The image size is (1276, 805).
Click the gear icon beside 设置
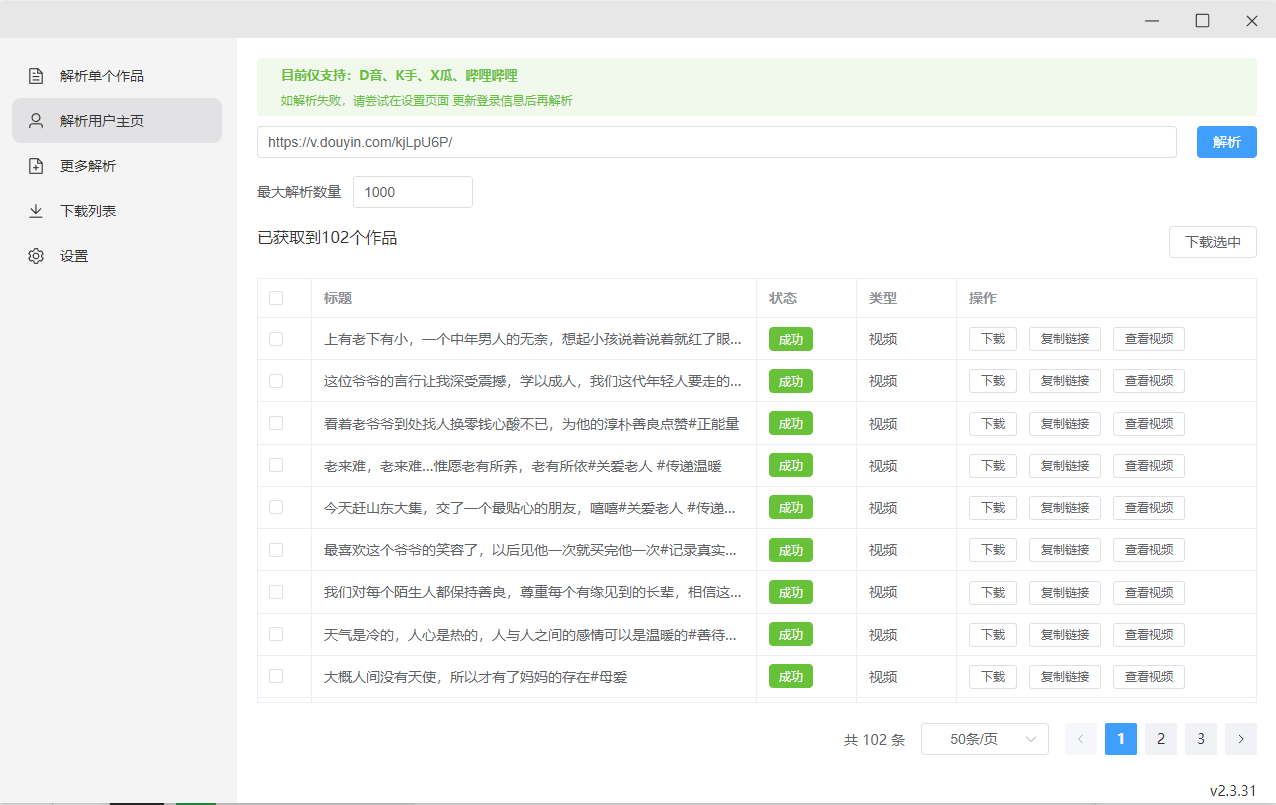click(x=36, y=256)
